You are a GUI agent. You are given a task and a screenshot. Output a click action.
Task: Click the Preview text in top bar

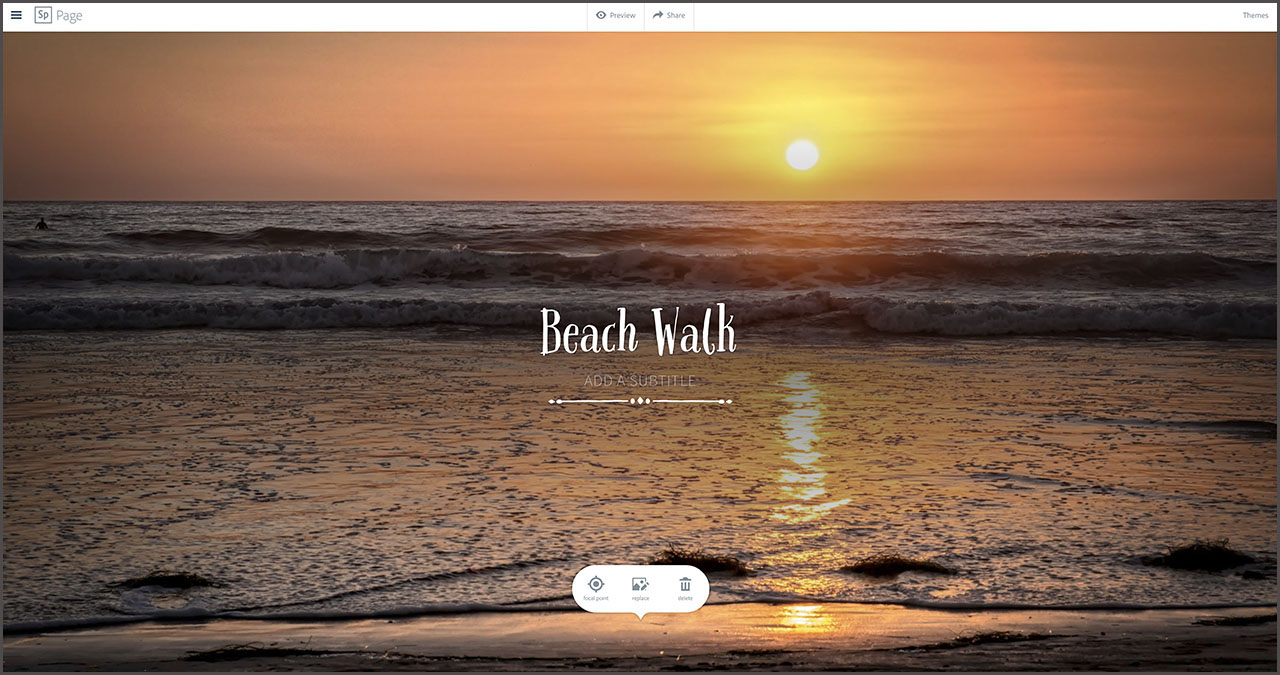tap(623, 16)
